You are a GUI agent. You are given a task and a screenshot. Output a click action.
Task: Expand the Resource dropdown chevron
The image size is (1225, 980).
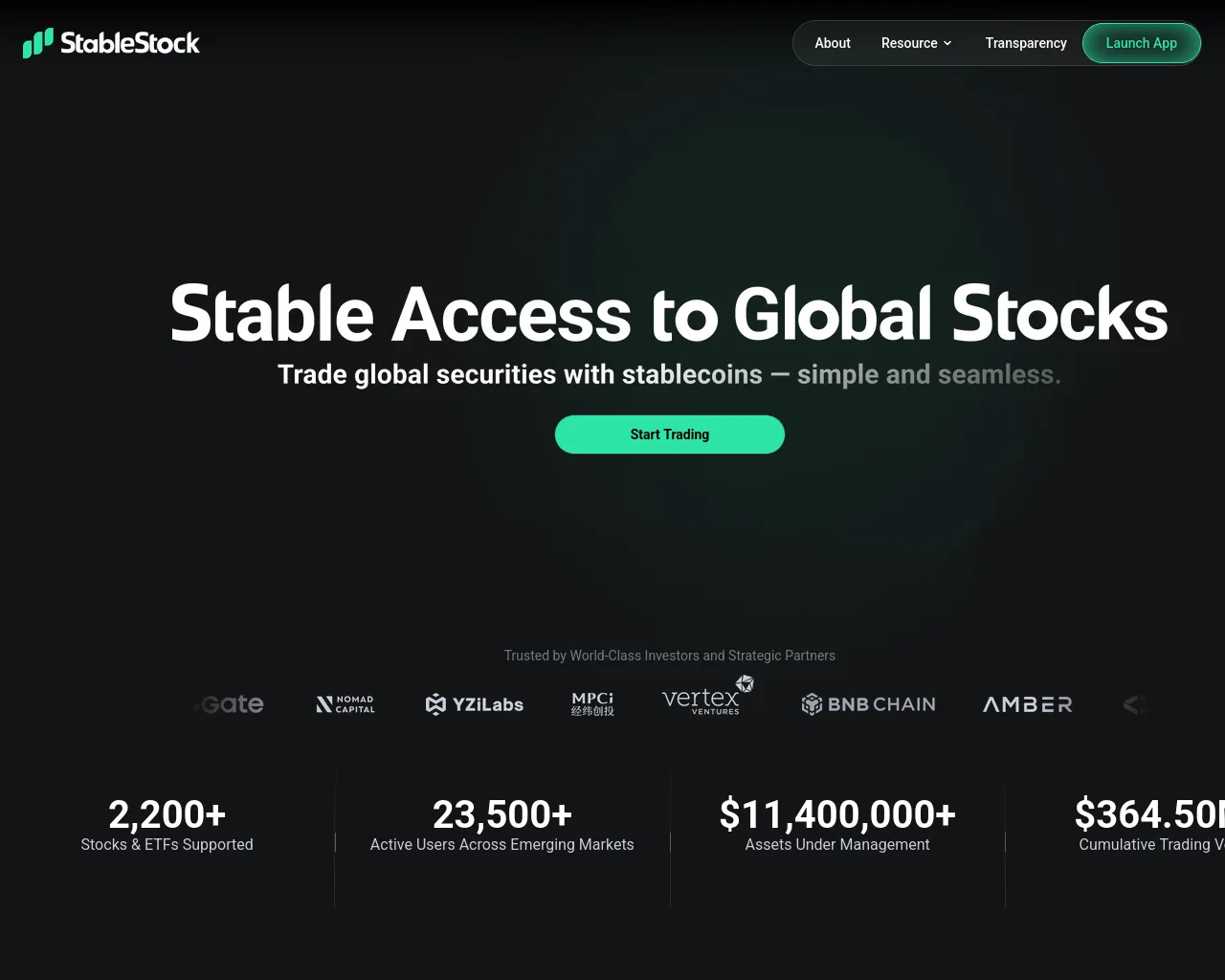click(x=947, y=43)
